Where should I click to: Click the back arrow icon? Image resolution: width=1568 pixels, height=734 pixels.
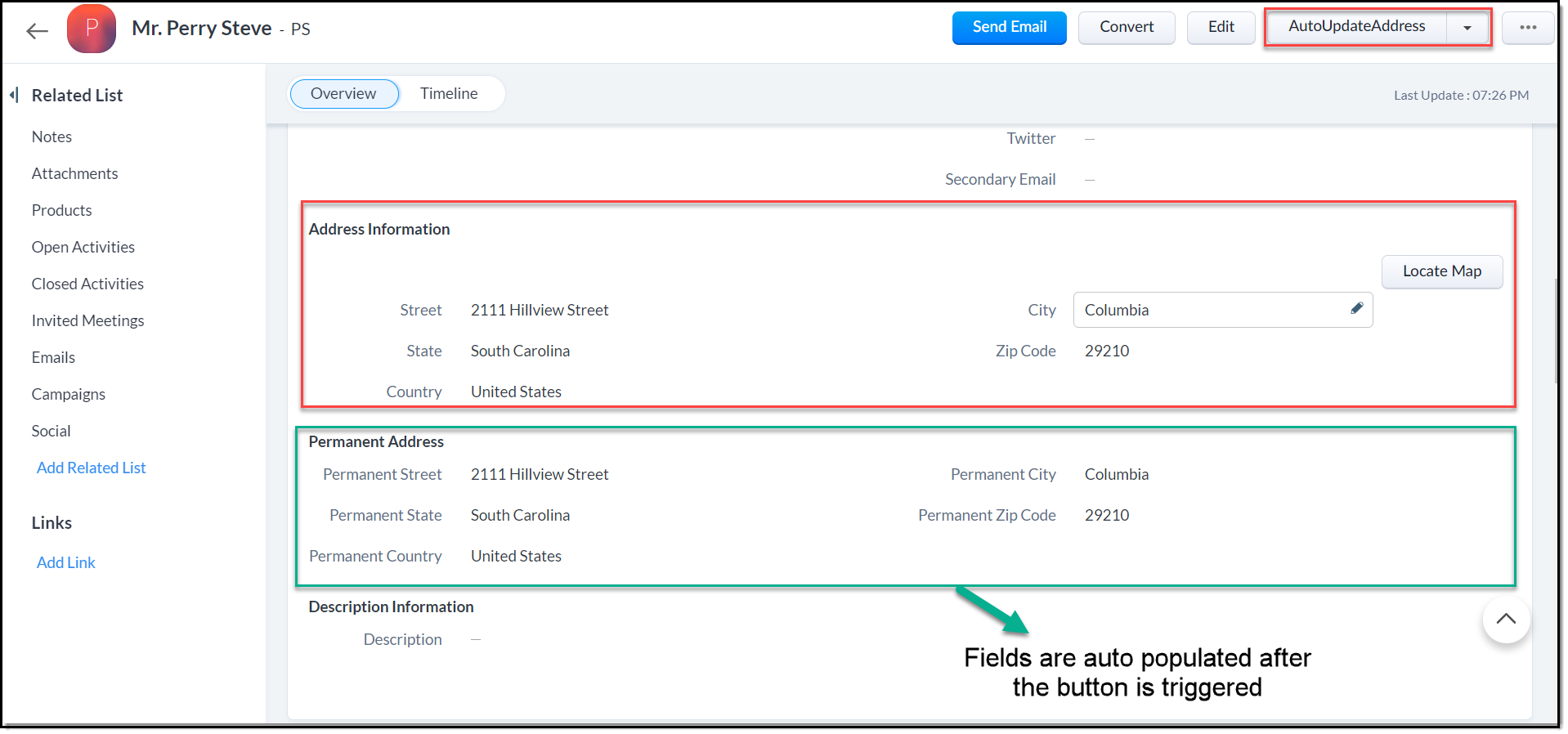(37, 31)
